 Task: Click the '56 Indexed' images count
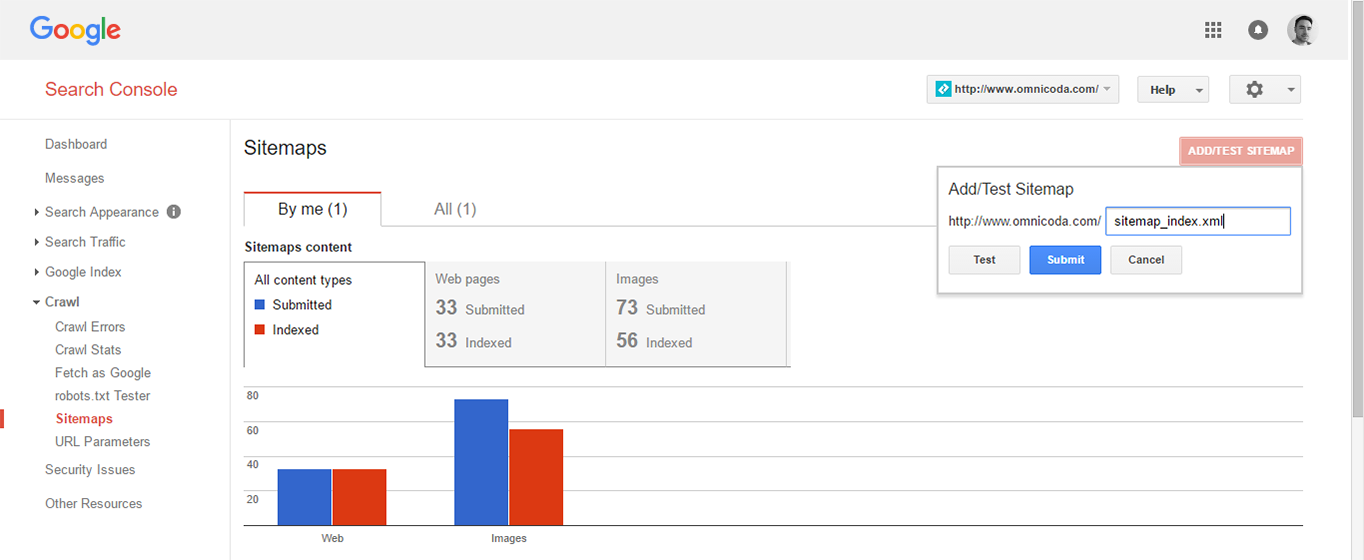pos(654,341)
